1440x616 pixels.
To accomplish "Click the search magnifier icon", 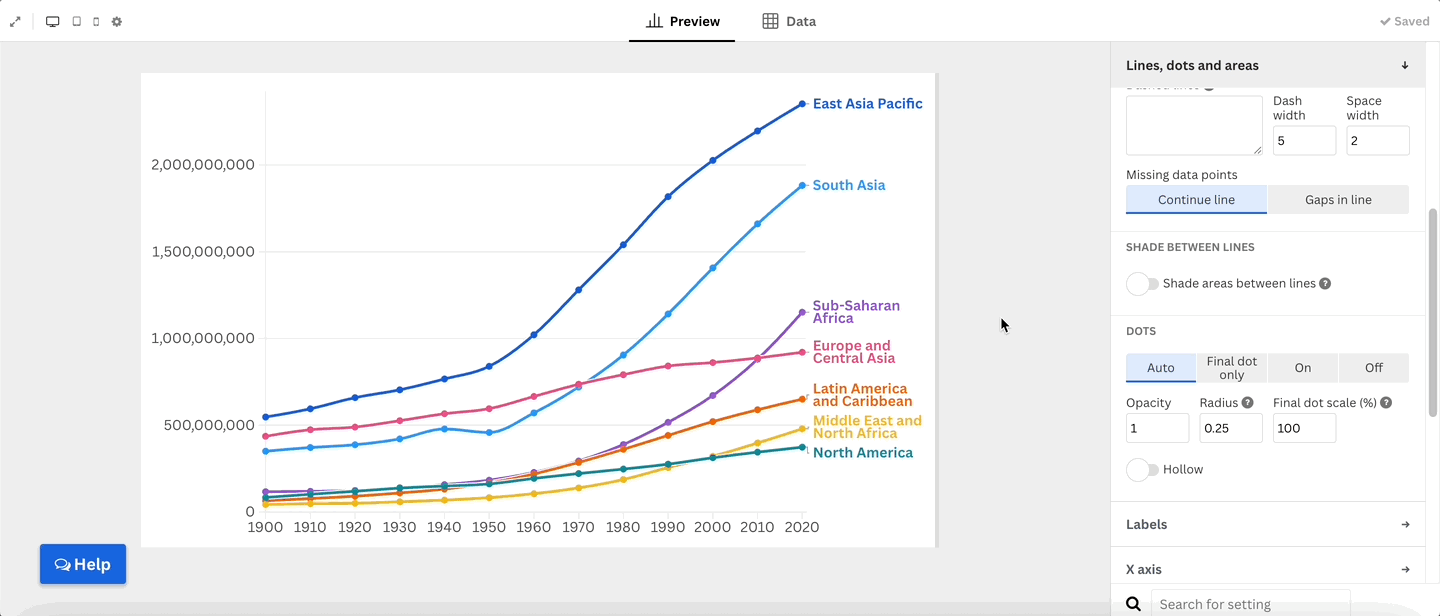I will 1134,604.
